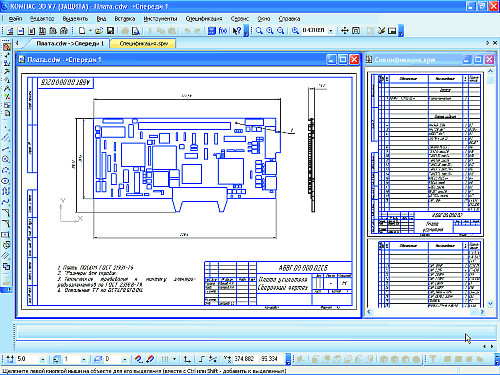Click the cursor step value 5.0 field
Viewport: 500px width, 375px height.
[28, 359]
